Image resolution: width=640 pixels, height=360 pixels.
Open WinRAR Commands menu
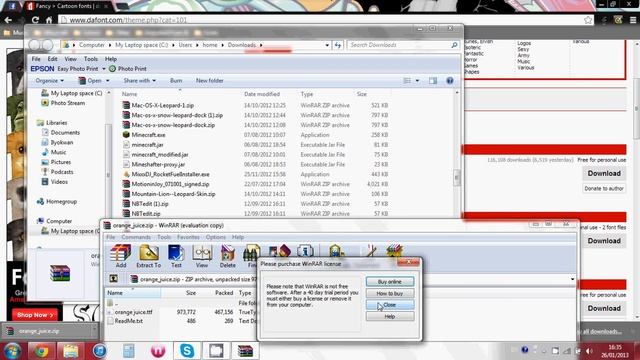136,237
